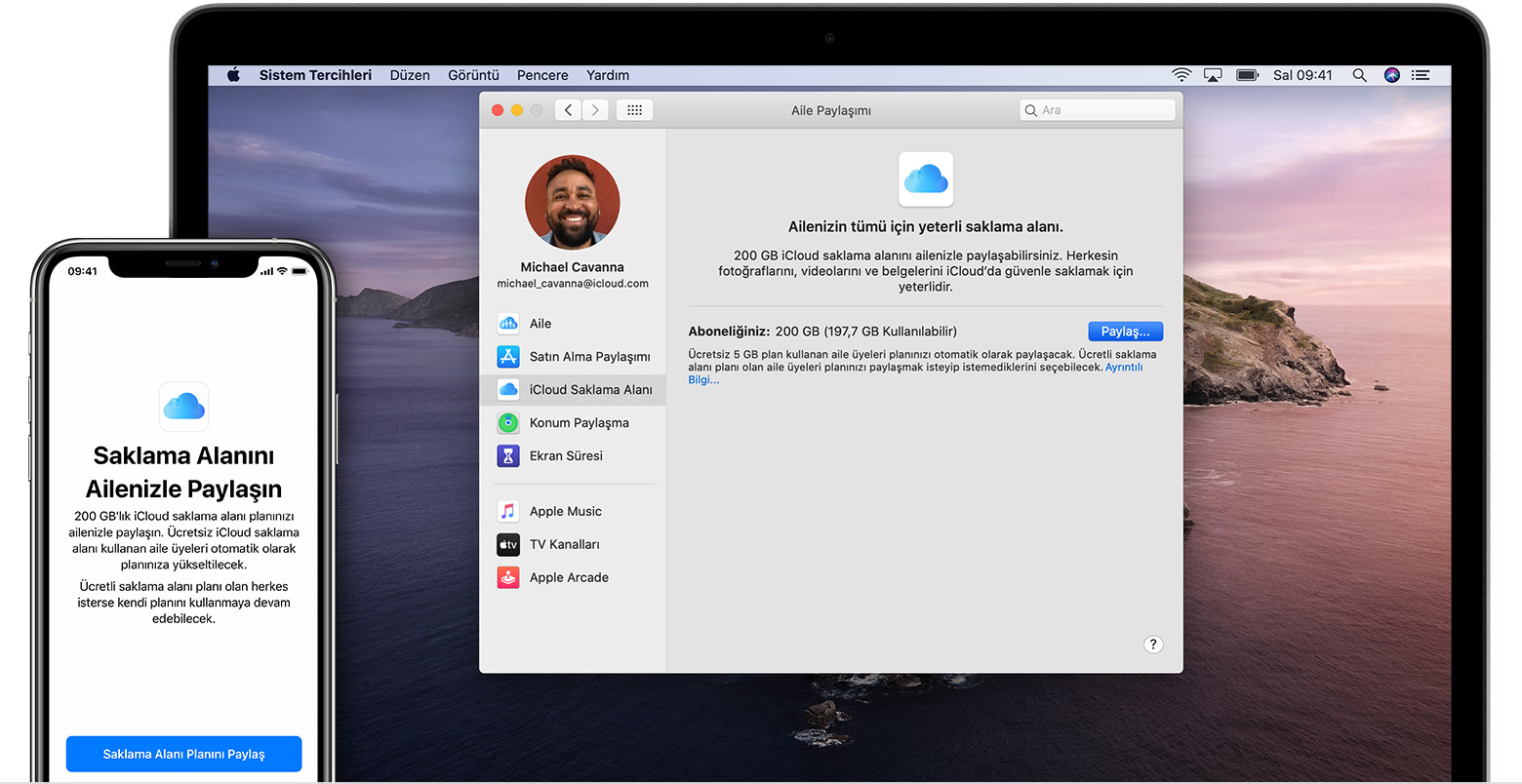Select Ekran Süresi label in sidebar
Screen dimensions: 1522x784
coord(566,455)
